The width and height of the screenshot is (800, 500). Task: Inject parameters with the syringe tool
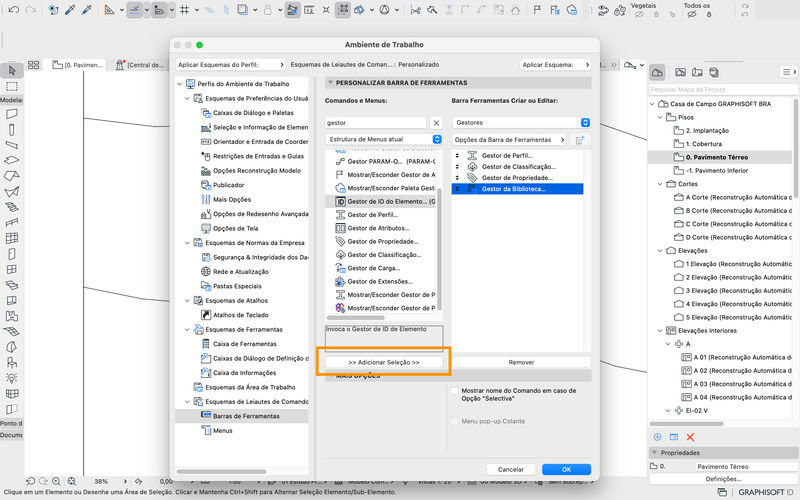[x=86, y=10]
